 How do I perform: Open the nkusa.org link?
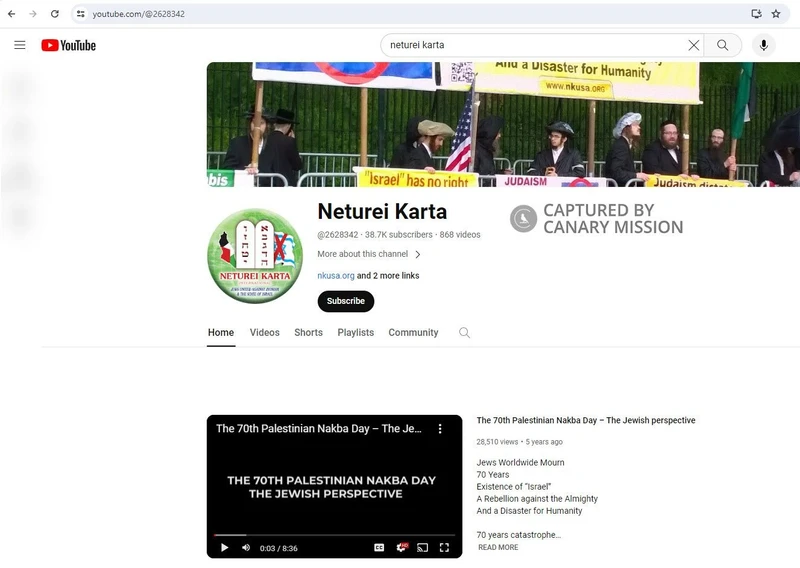point(336,276)
